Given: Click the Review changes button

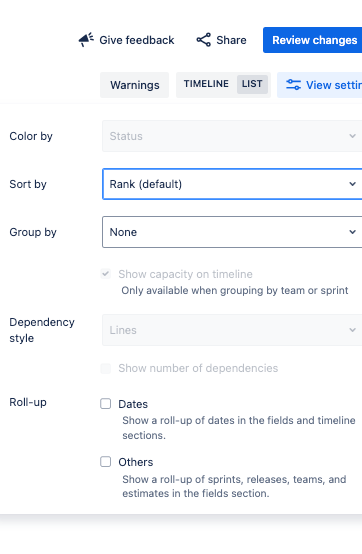Looking at the screenshot, I should [x=313, y=40].
